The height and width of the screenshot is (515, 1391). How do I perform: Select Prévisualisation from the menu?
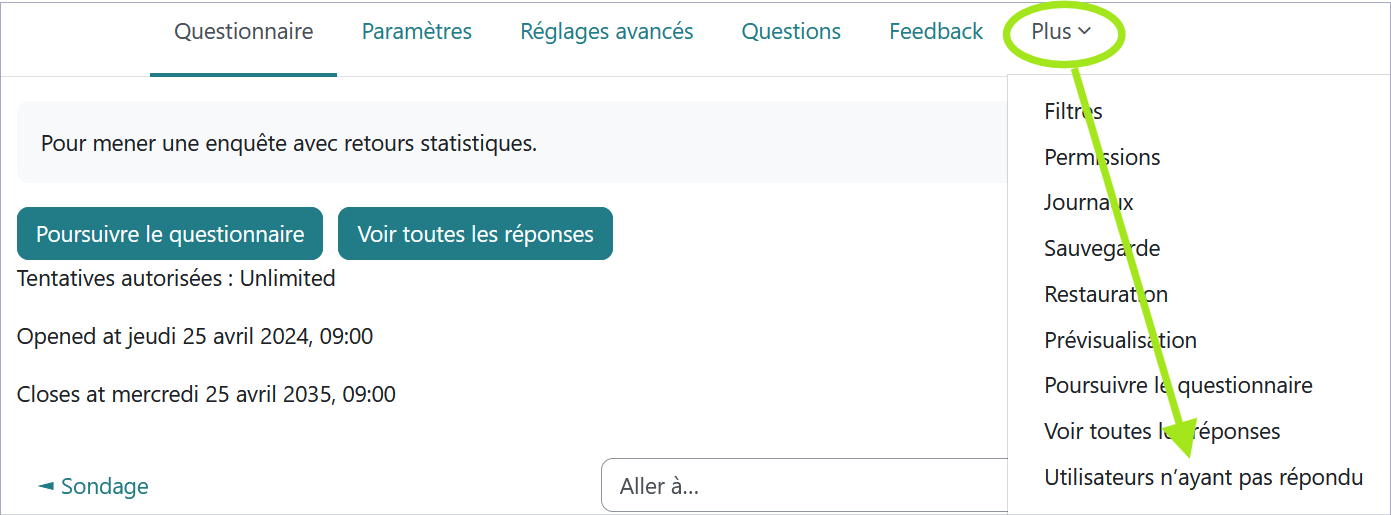[x=1119, y=340]
